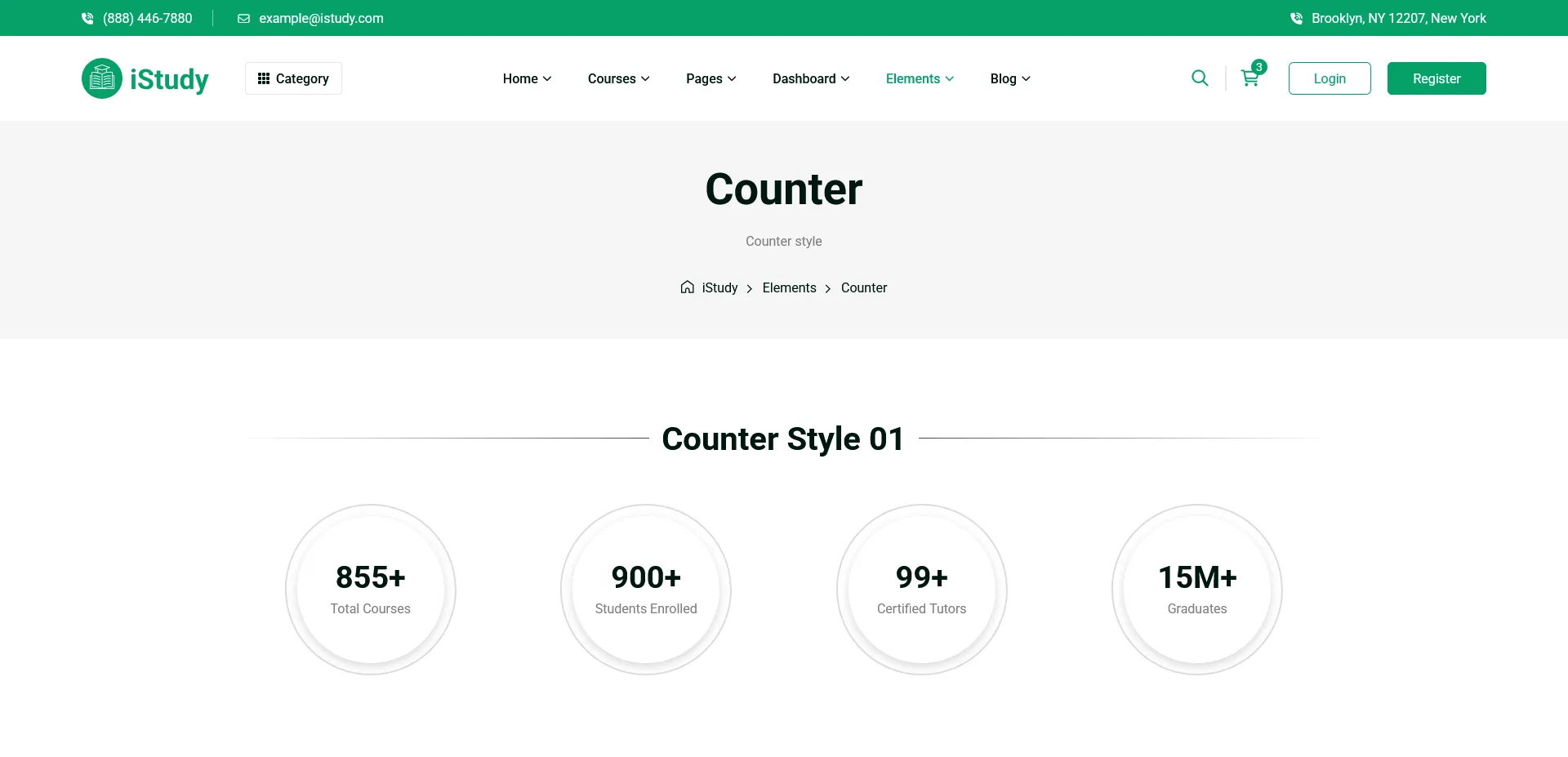Open the Dashboard menu item

tap(811, 78)
